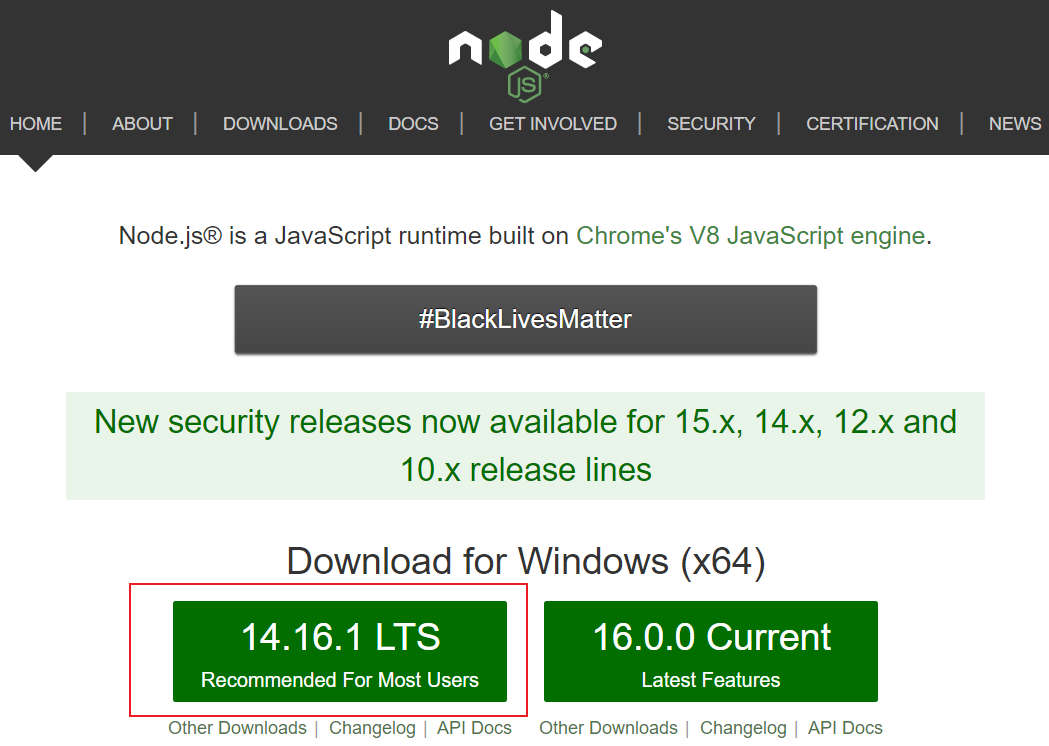Open the HOME menu item
The height and width of the screenshot is (746, 1049).
[x=35, y=124]
